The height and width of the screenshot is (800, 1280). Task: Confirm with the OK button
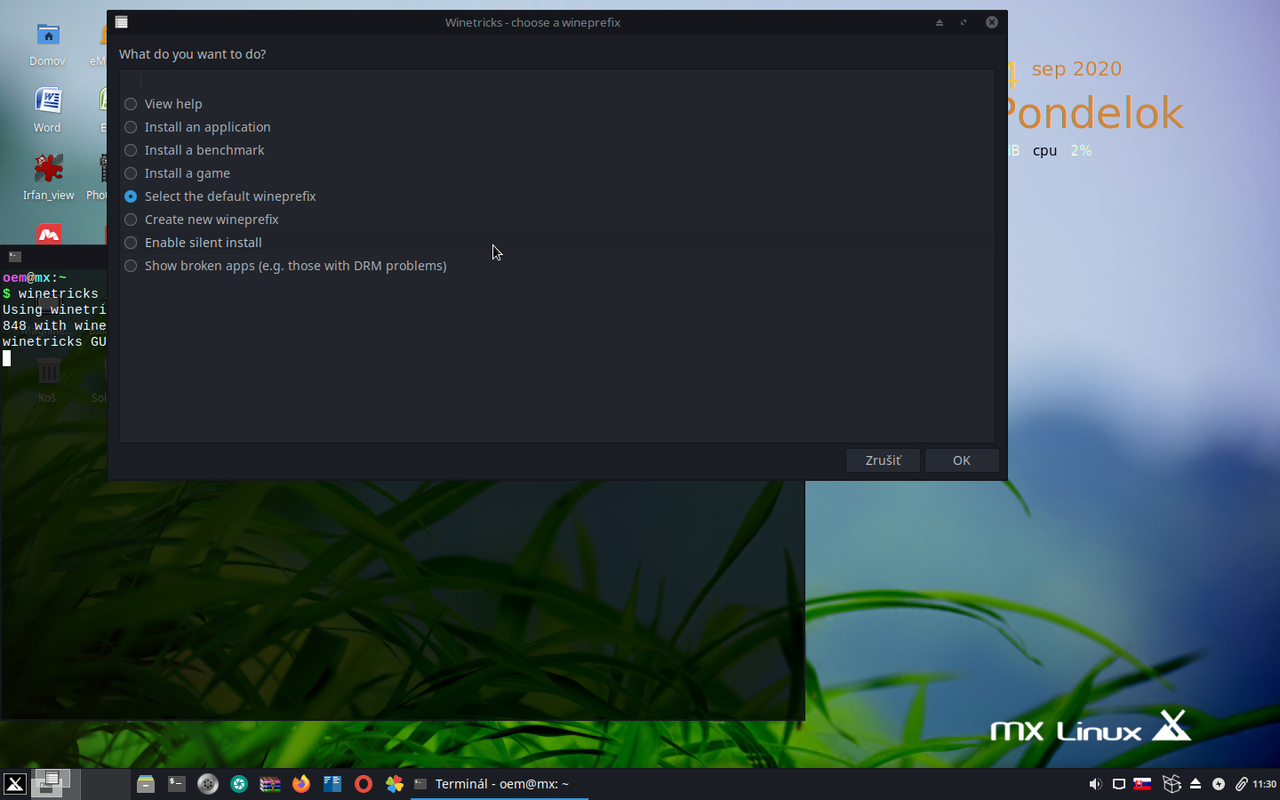click(962, 460)
